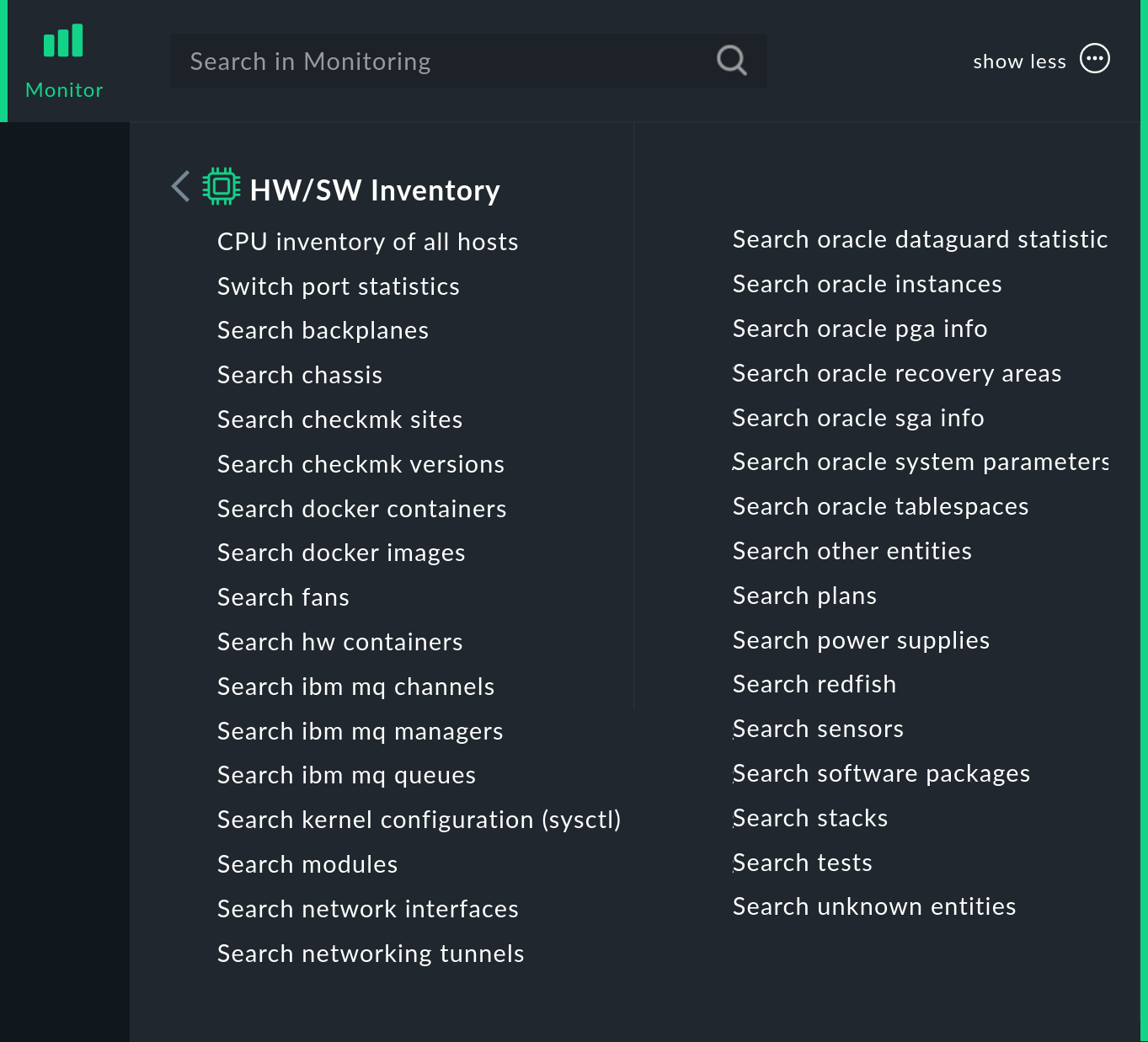Open CPU inventory of all hosts
The height and width of the screenshot is (1042, 1148).
pos(367,242)
